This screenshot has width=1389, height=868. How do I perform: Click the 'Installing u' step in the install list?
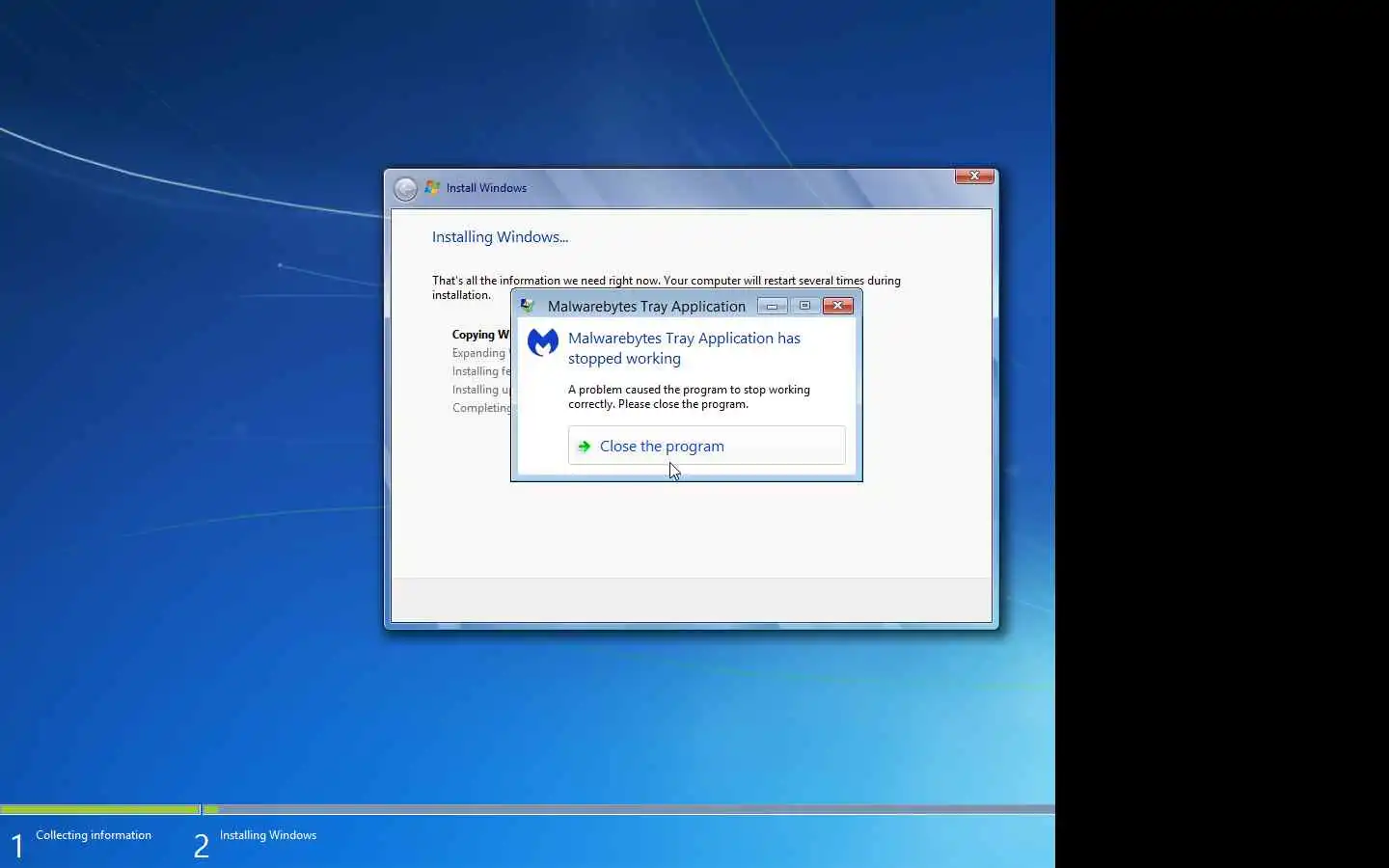481,390
